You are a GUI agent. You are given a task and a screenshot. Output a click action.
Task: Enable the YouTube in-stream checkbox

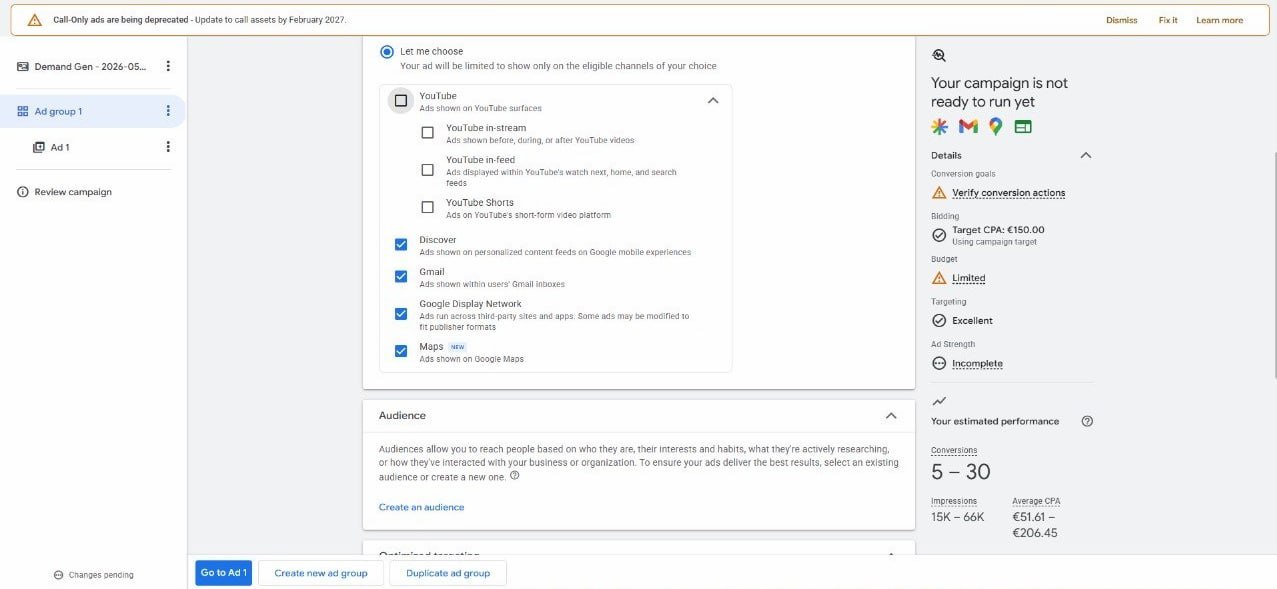(x=428, y=132)
